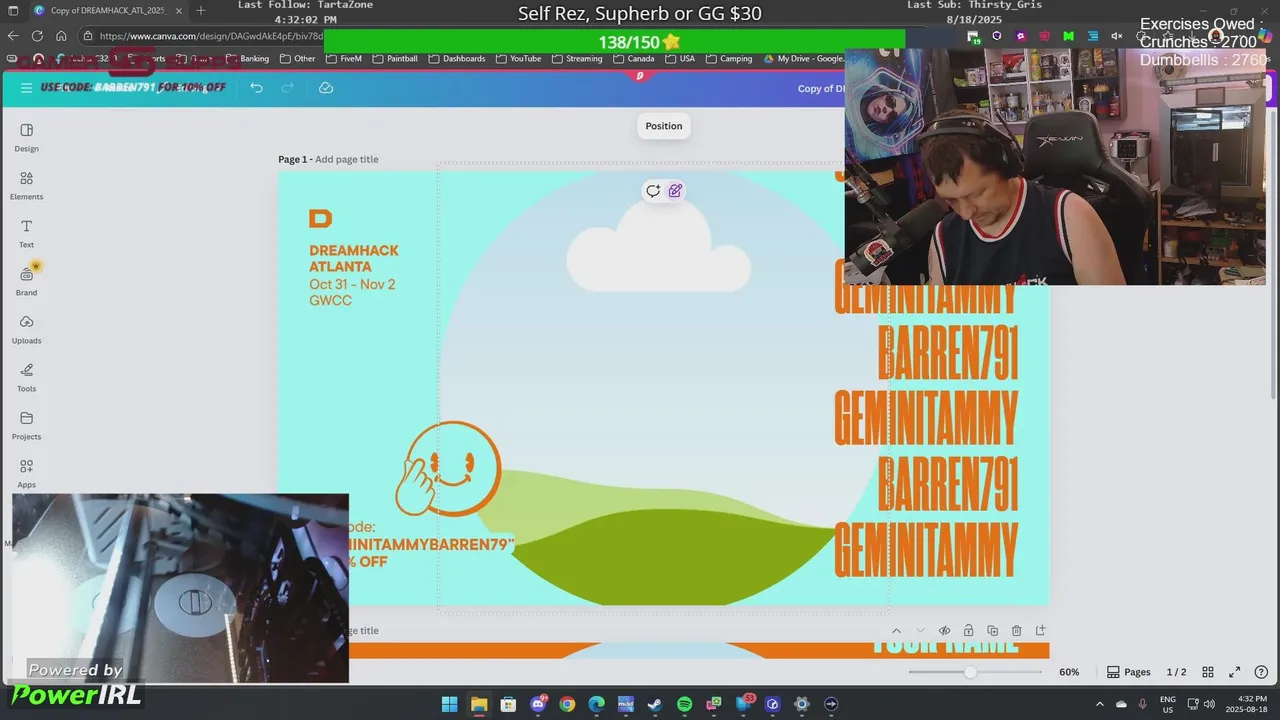
Task: Open the Streaming bookmarks folder
Action: pyautogui.click(x=577, y=59)
